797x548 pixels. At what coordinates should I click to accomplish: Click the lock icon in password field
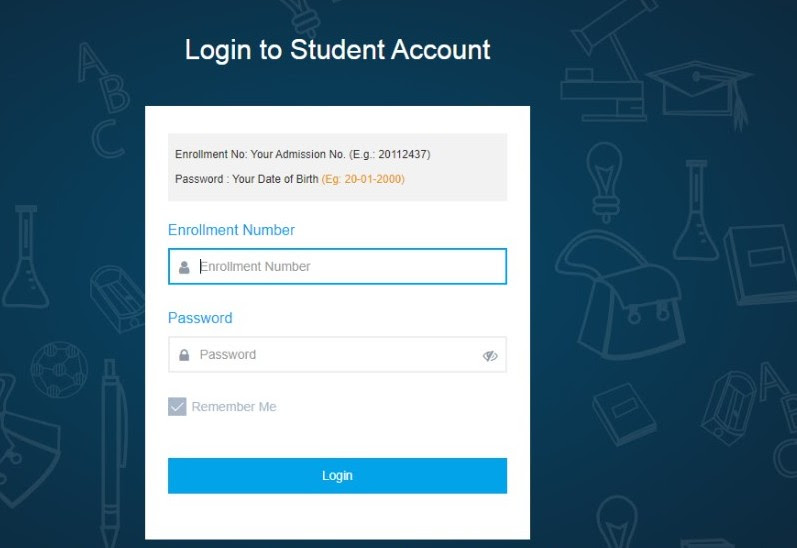184,355
